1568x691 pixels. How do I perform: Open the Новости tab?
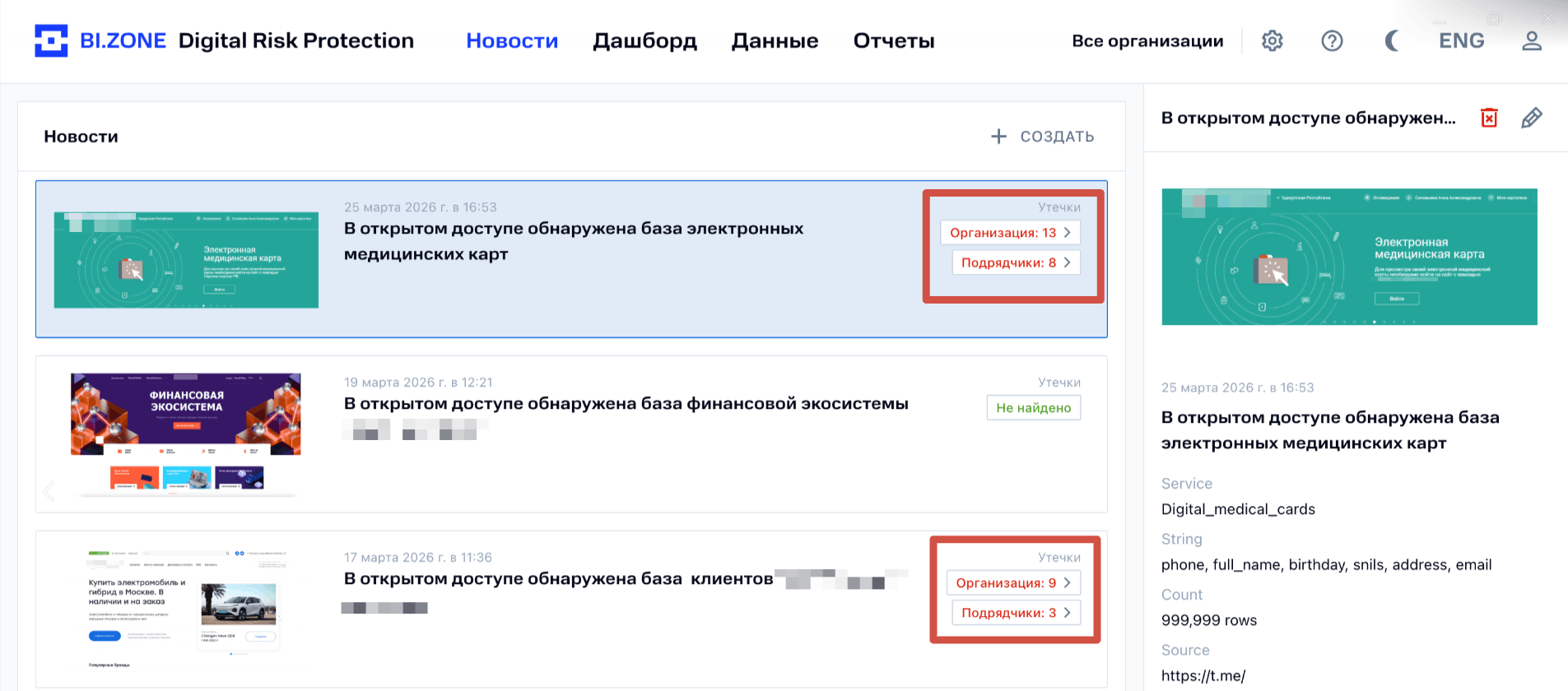(x=512, y=40)
